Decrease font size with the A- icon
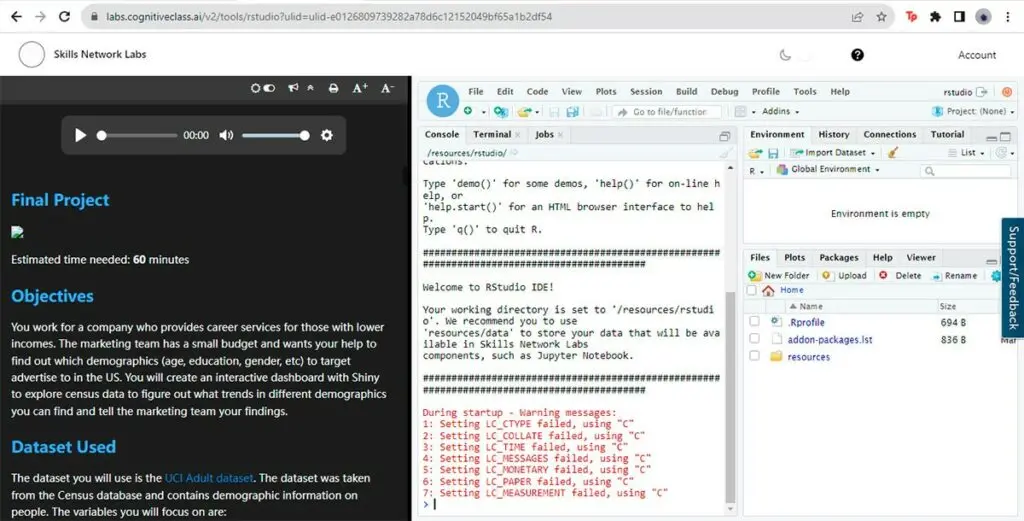The image size is (1024, 521). 387,88
